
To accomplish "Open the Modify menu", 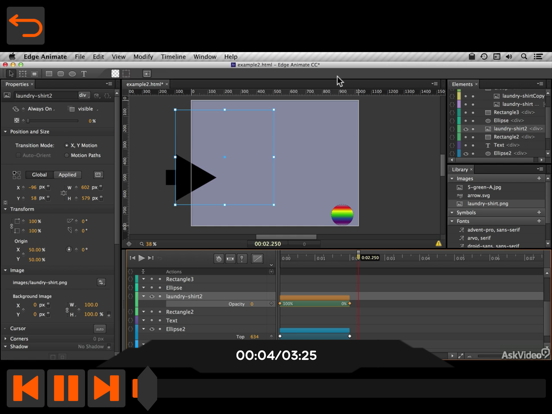I will (x=143, y=56).
